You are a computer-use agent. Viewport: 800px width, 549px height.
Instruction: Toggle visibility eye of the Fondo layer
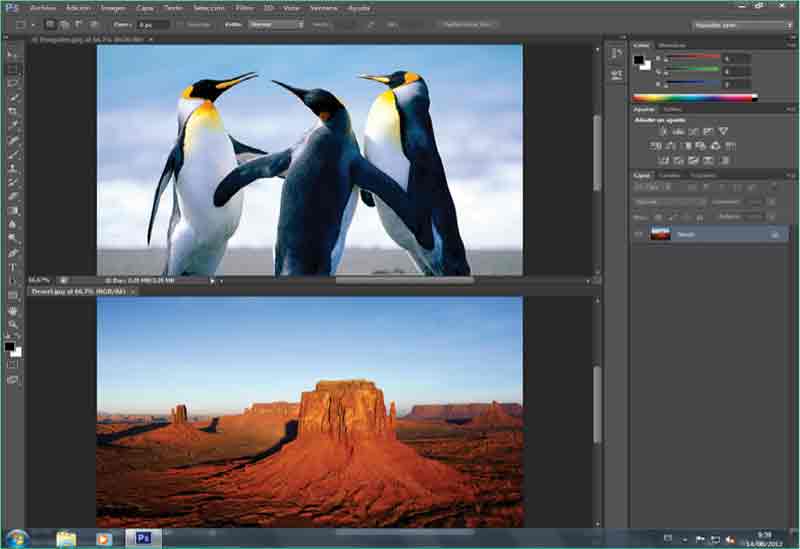638,234
